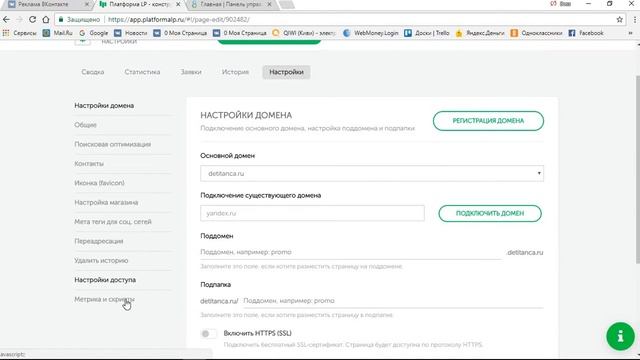Select the Настройки tab

click(x=286, y=72)
